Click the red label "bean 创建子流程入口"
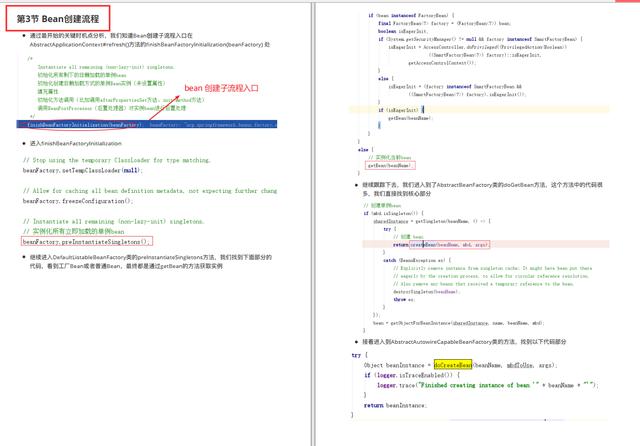Image resolution: width=640 pixels, height=446 pixels. pyautogui.click(x=221, y=88)
